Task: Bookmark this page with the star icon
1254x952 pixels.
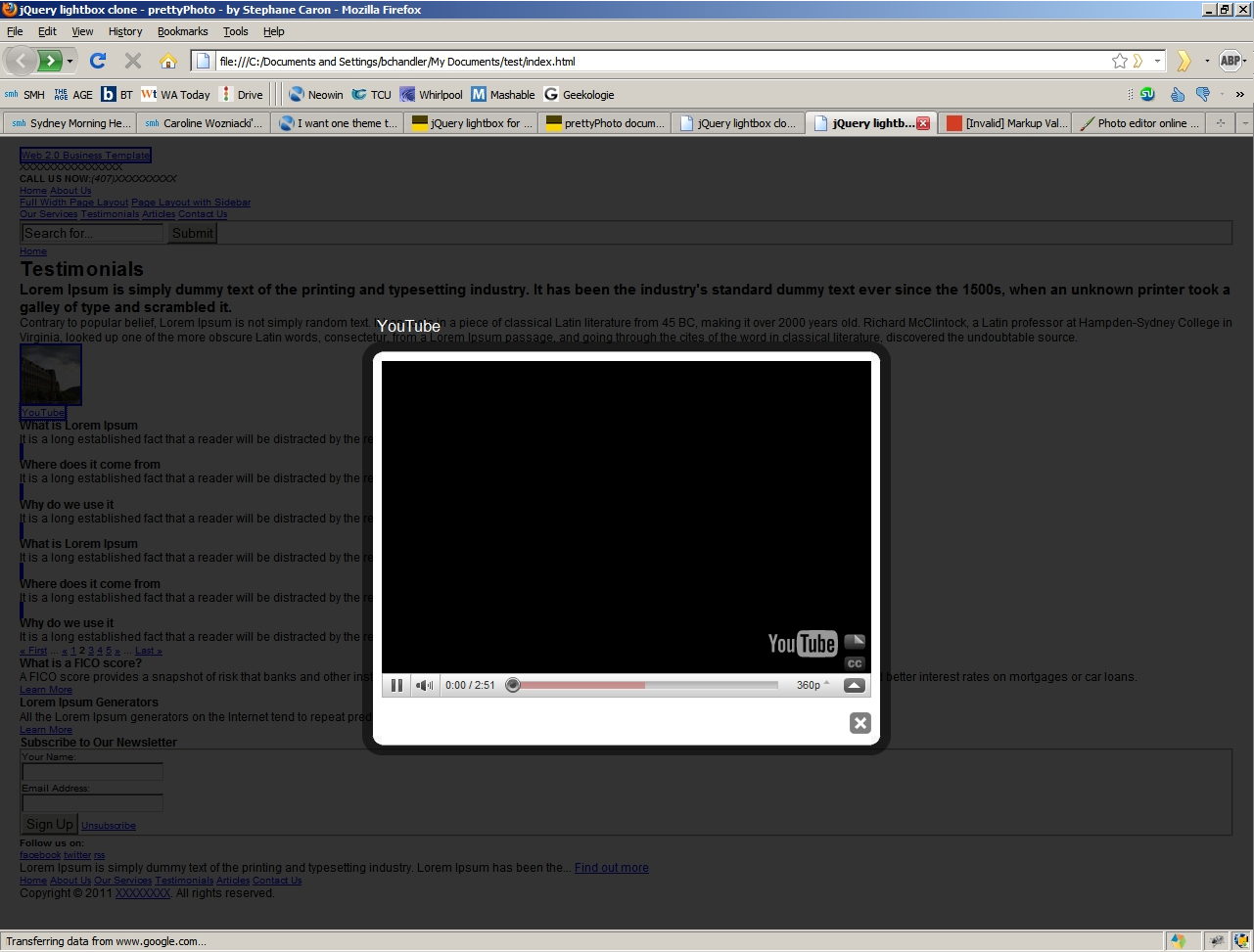Action: [x=1119, y=61]
